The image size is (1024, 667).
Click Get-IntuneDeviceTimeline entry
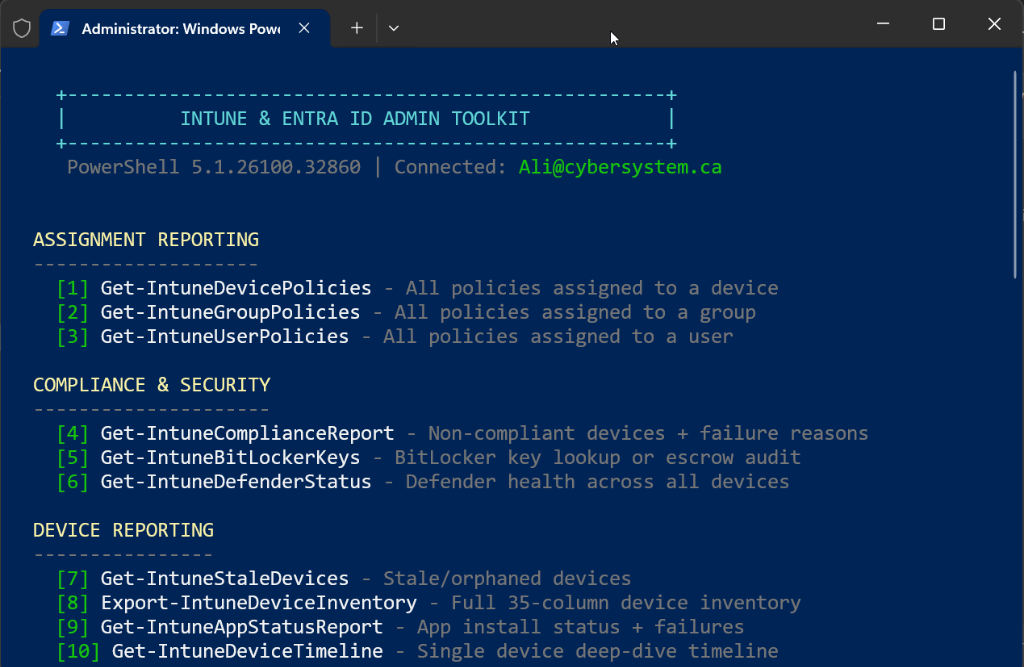tap(248, 651)
